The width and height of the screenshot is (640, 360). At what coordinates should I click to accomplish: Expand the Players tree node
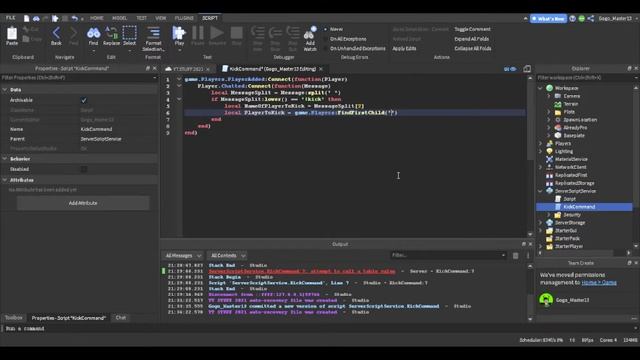(540, 144)
